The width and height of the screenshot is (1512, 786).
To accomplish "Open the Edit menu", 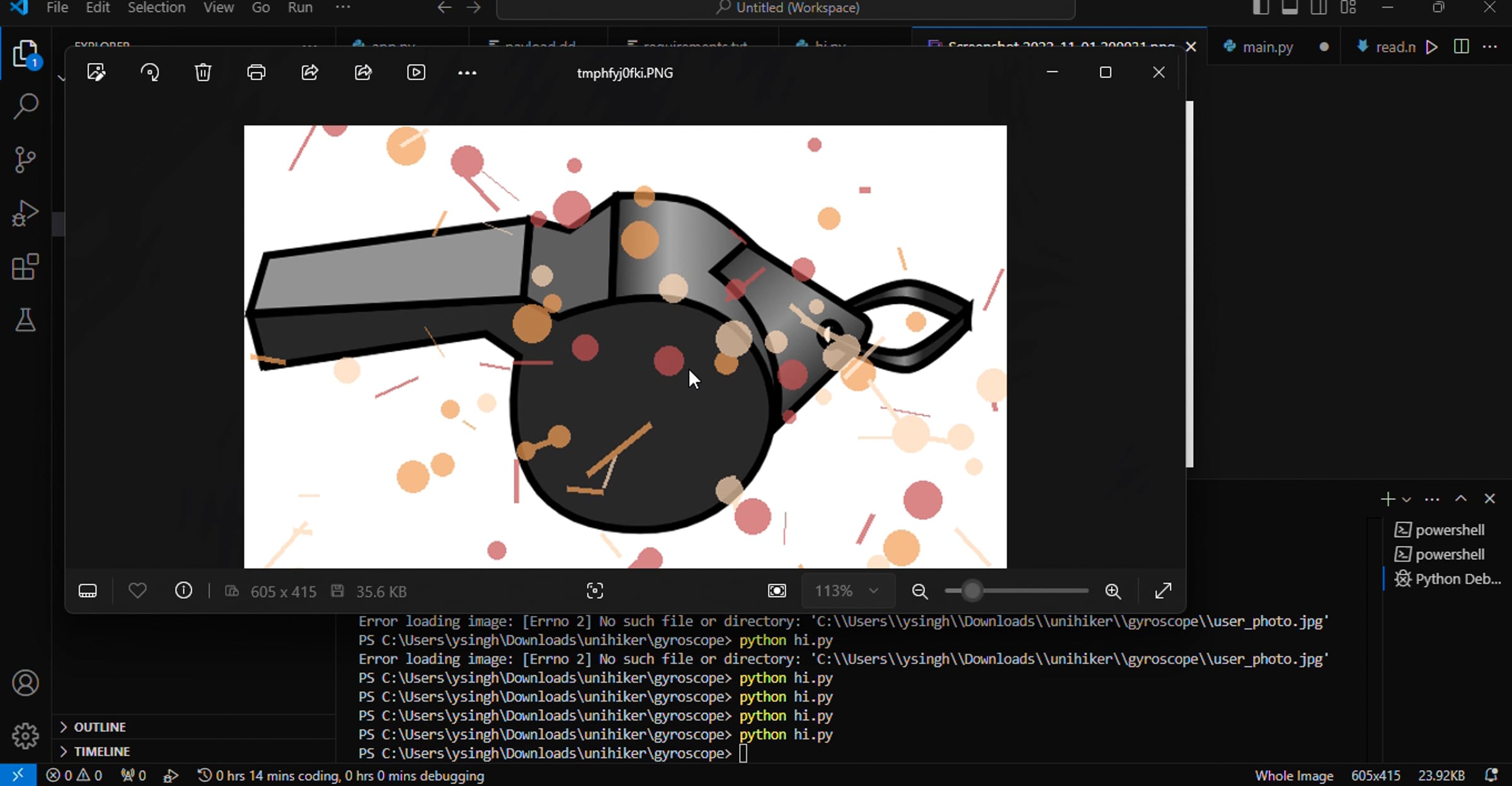I will [98, 8].
